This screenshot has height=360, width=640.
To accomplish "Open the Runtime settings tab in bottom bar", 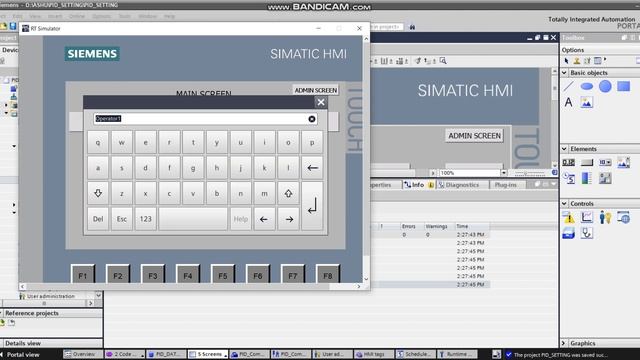I will (x=457, y=354).
